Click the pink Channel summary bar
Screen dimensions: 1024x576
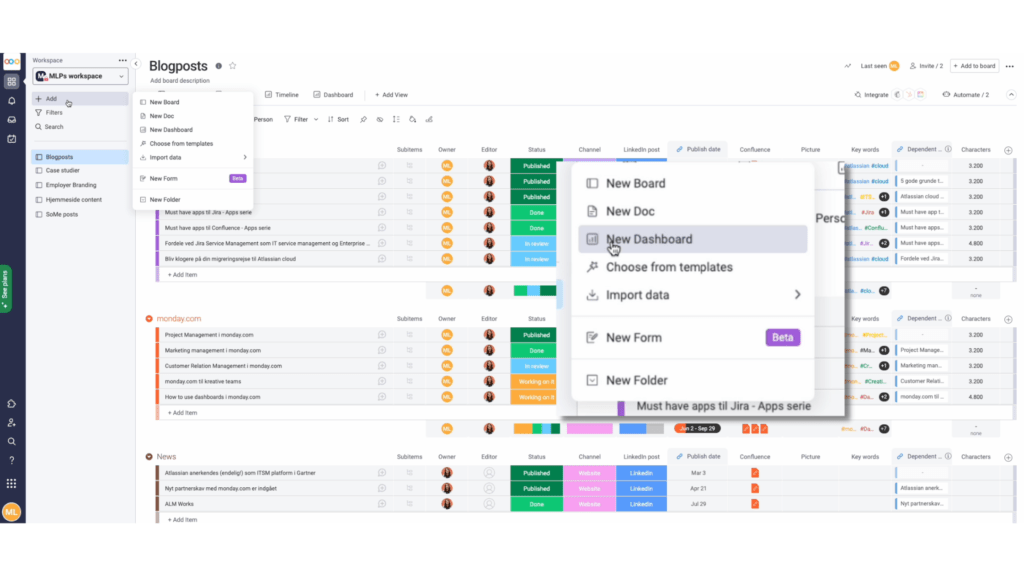click(589, 429)
